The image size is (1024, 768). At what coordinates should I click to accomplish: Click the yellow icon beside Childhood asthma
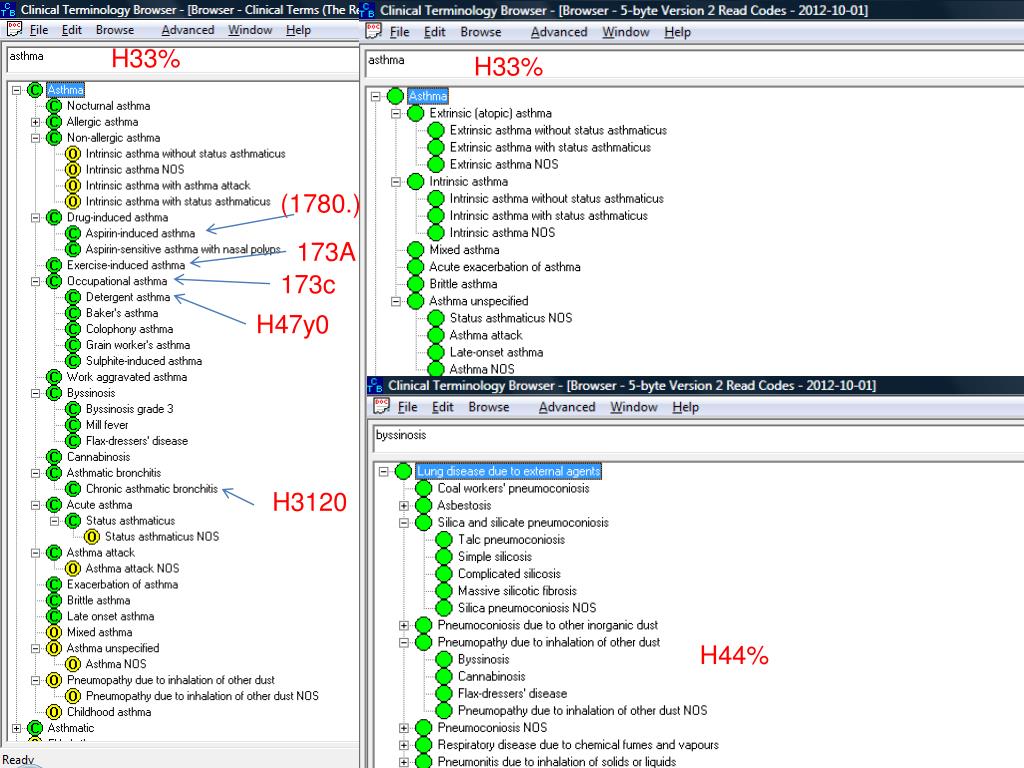[x=54, y=712]
